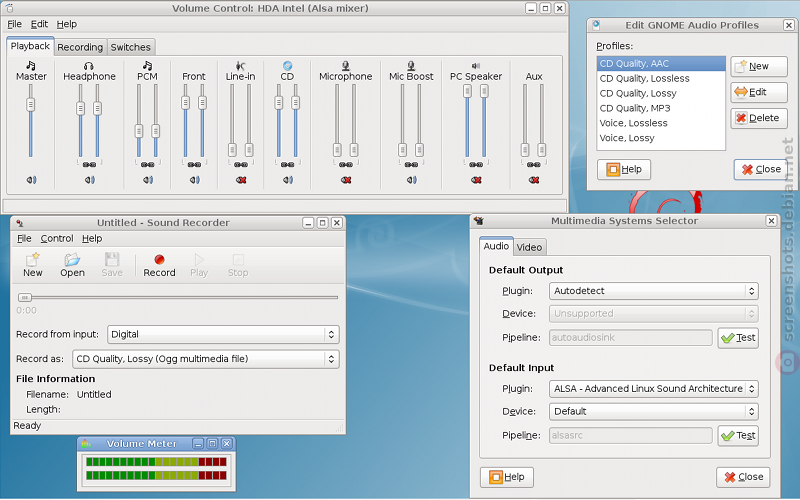
Task: Click the Stop toolbar button
Action: click(238, 265)
